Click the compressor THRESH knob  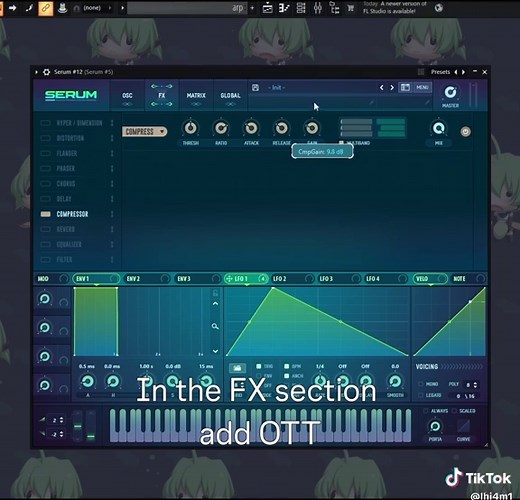click(191, 128)
